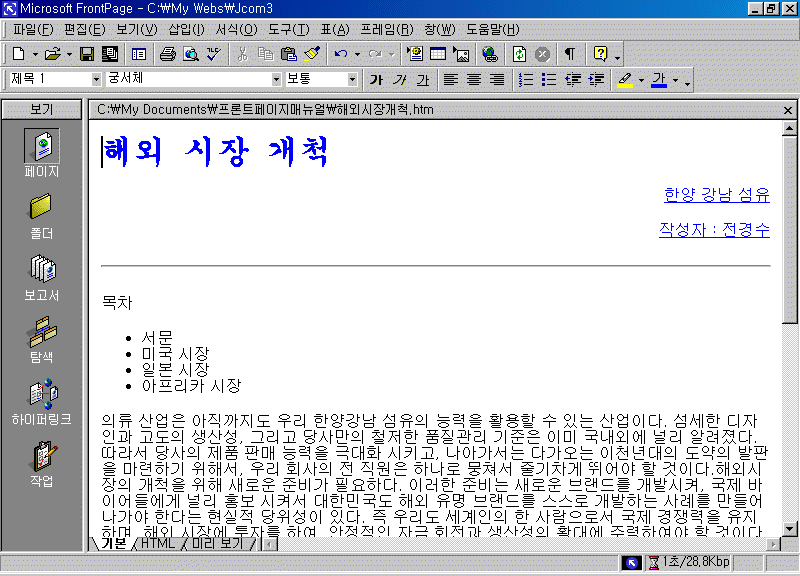Print the page with printer icon

(x=167, y=54)
